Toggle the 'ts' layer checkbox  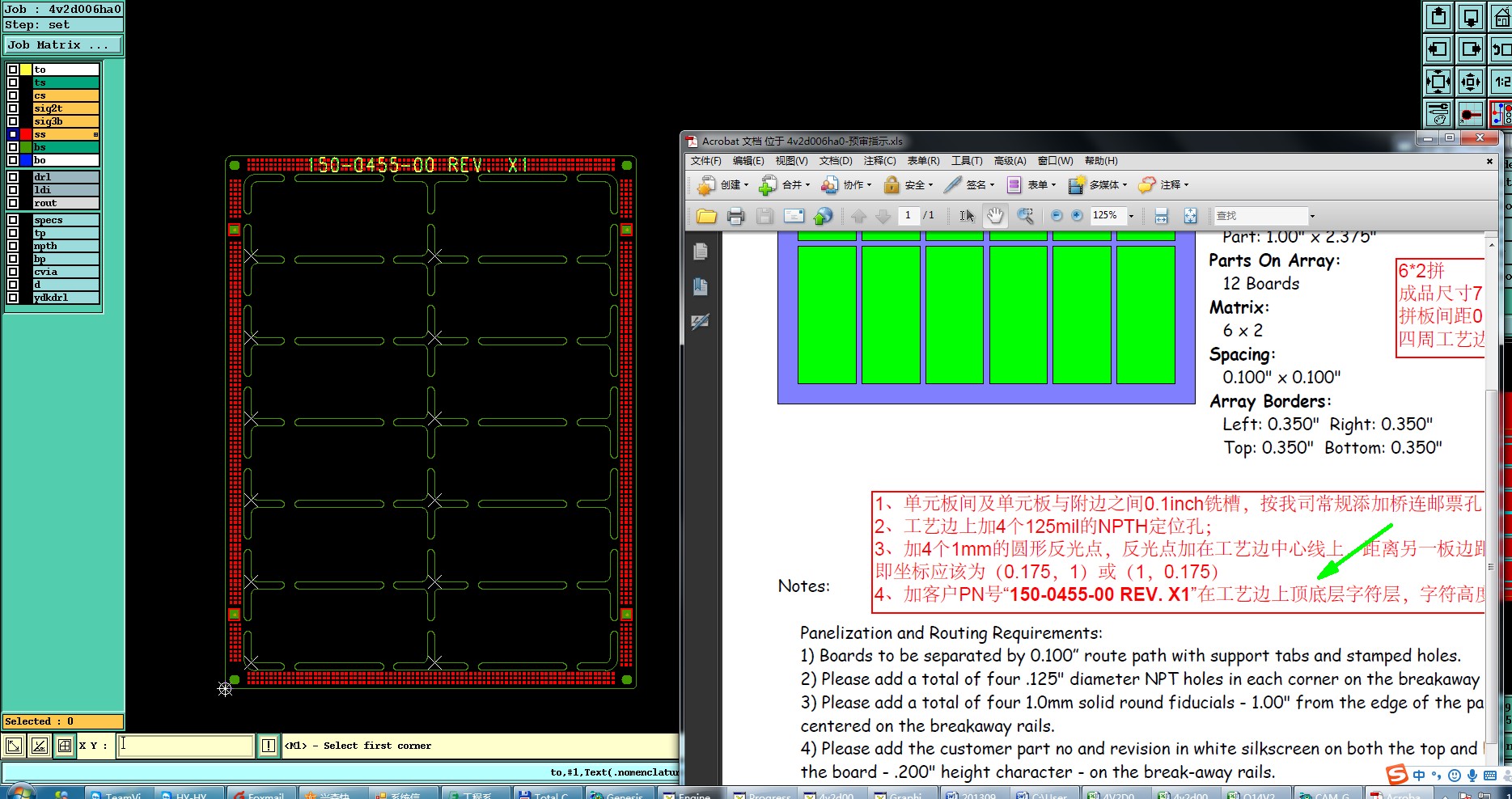[13, 82]
